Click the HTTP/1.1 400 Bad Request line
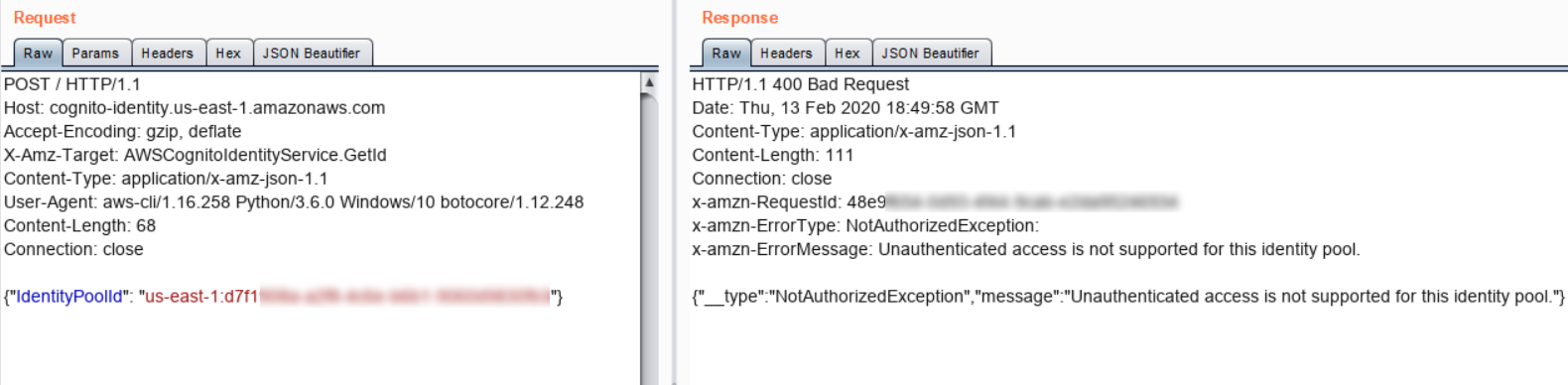Screen dimensions: 1568x385 tap(800, 84)
